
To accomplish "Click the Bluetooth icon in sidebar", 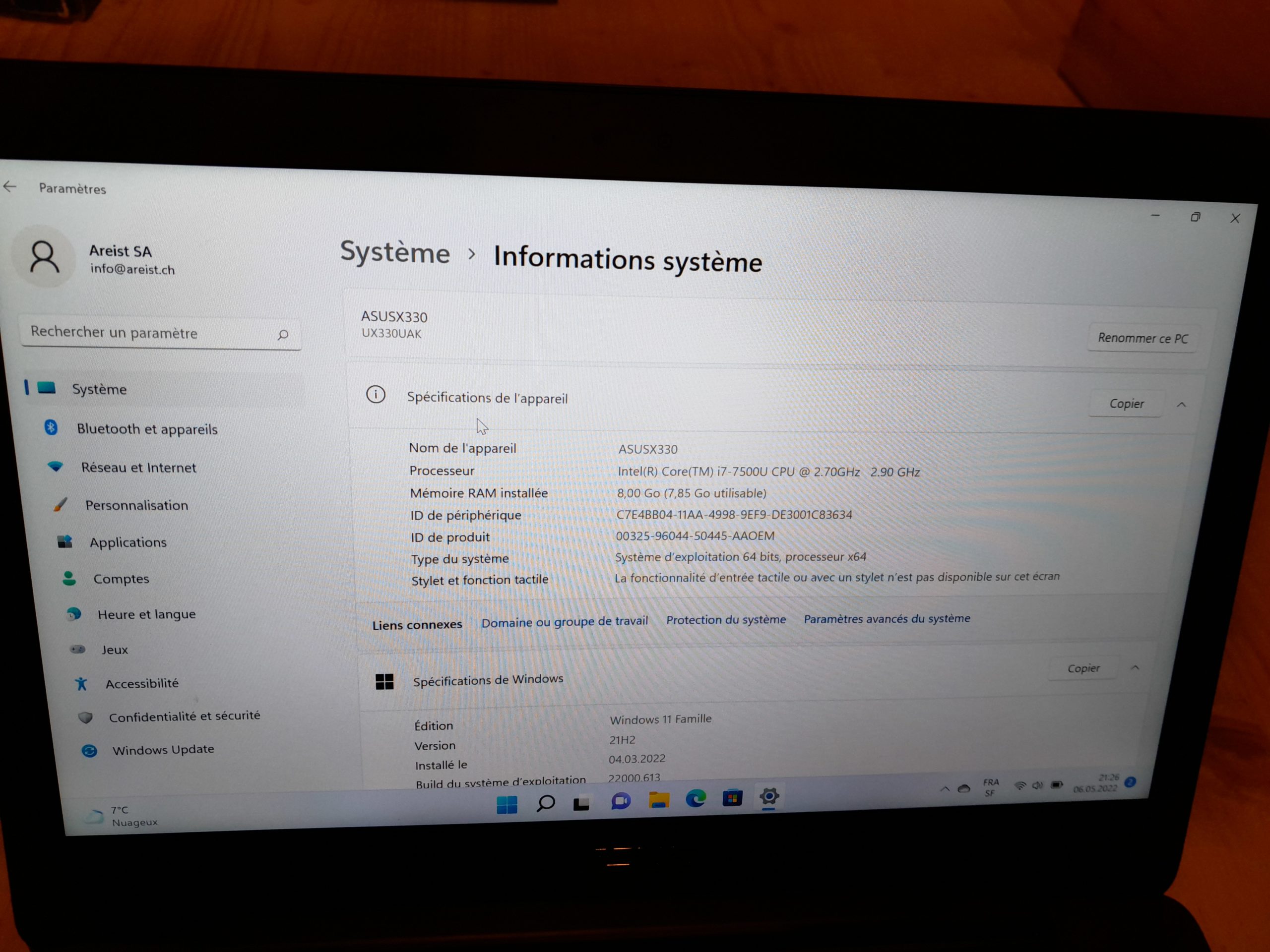I will pyautogui.click(x=51, y=427).
